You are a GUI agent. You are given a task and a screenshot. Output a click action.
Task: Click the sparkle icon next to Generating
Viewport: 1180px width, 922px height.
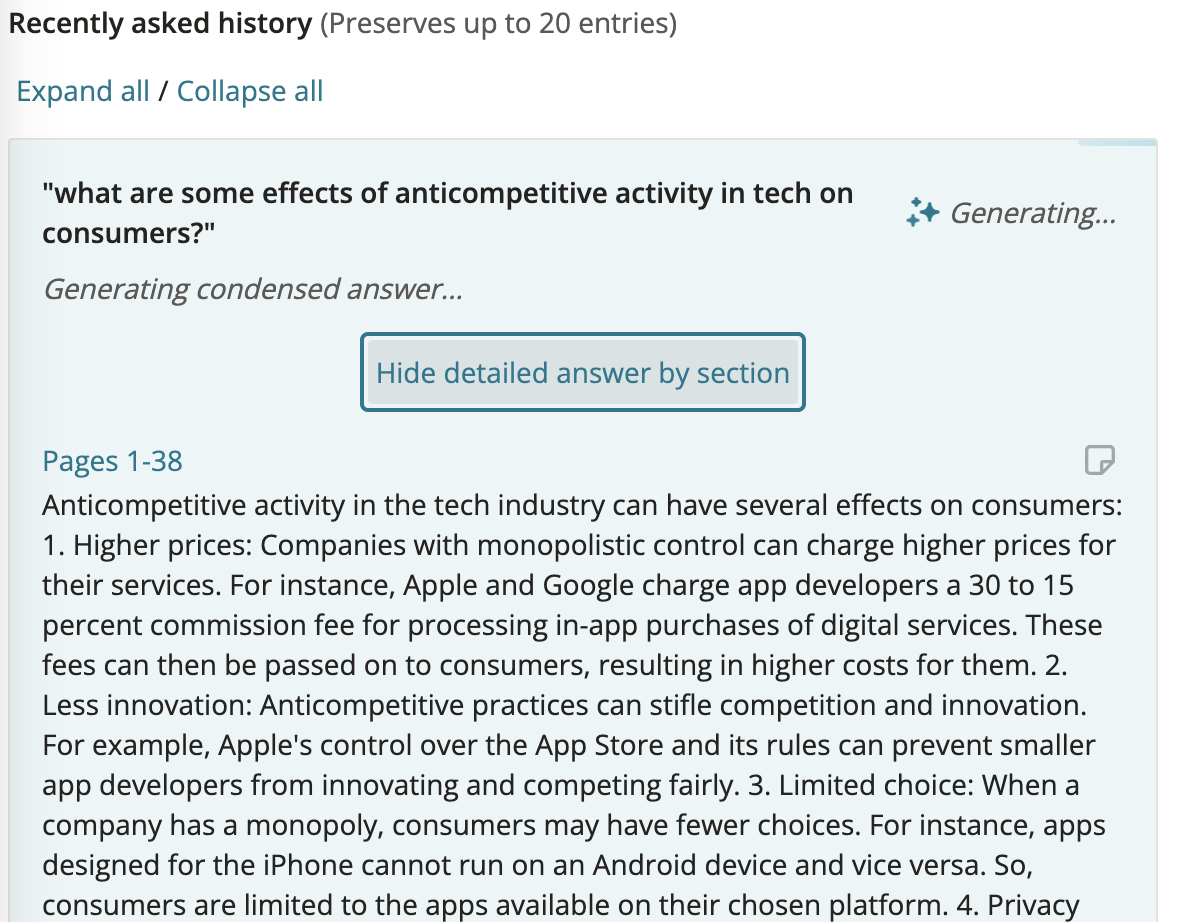tap(923, 213)
